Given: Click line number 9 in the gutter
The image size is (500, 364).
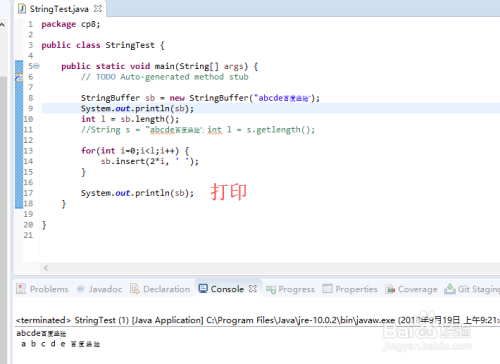Looking at the screenshot, I should click(30, 109).
